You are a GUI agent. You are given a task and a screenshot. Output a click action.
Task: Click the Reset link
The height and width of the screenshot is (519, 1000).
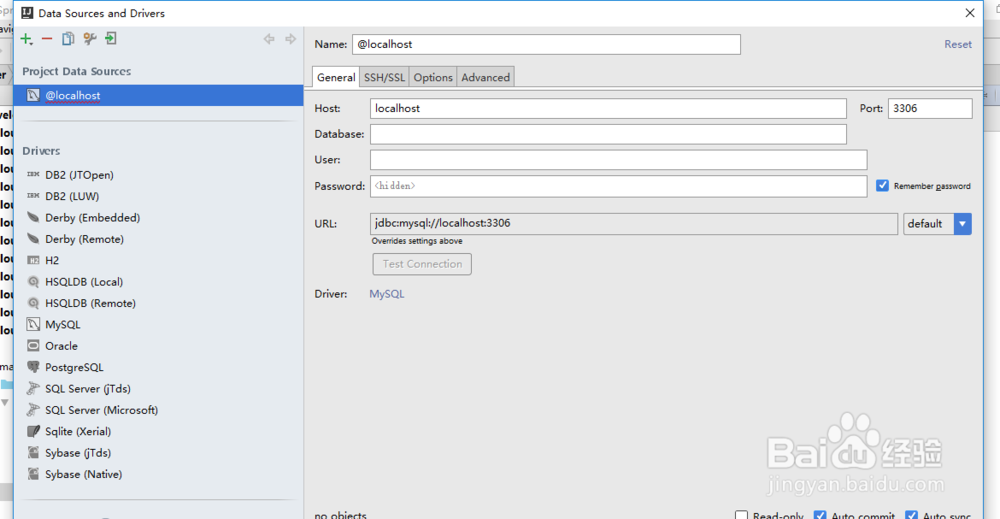click(x=957, y=44)
